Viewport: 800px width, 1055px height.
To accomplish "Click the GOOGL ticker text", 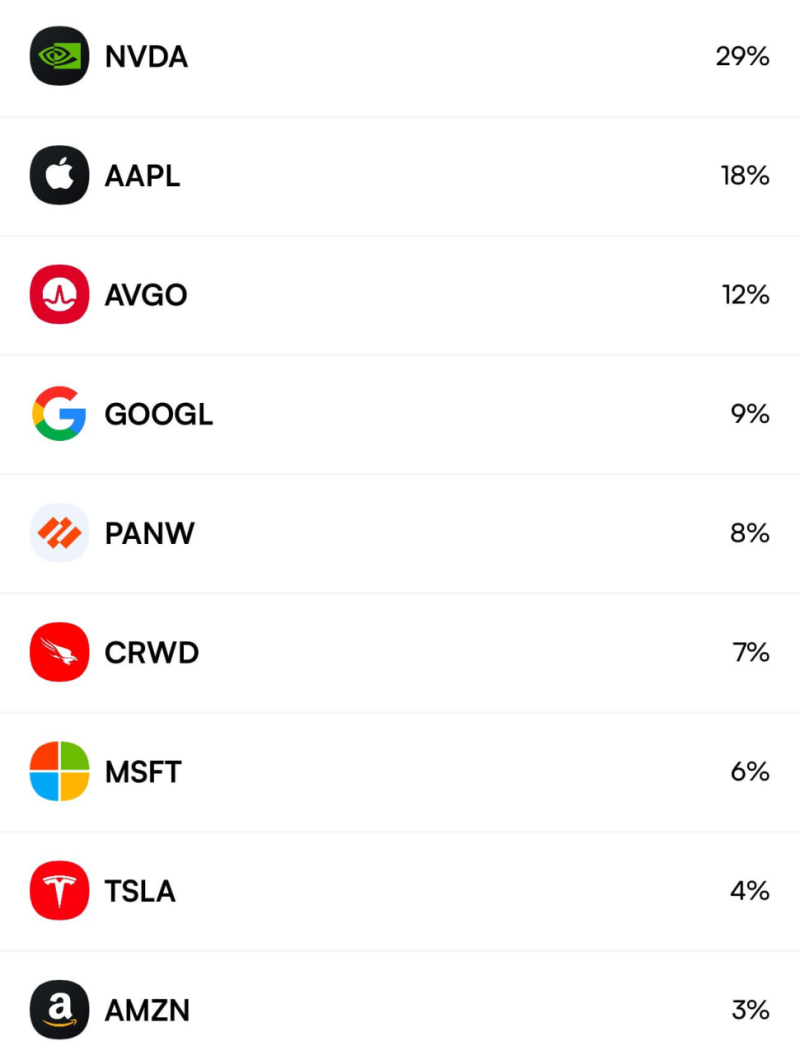I will pos(158,414).
